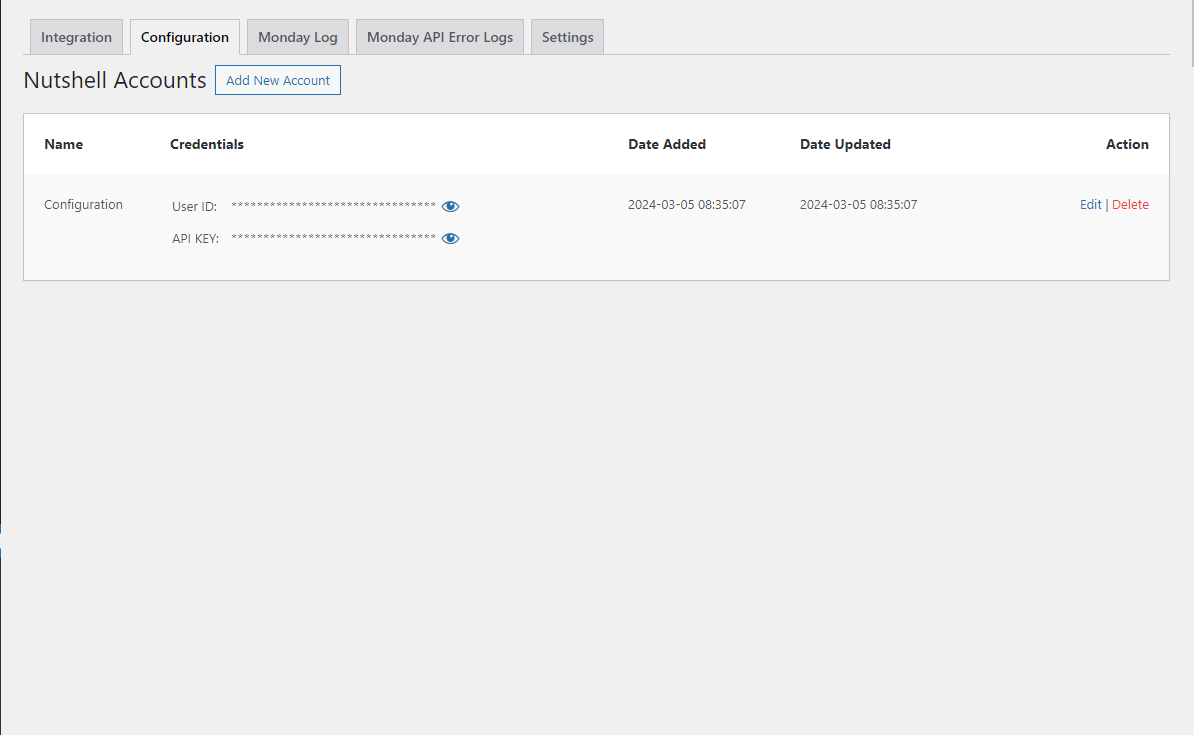Open the Monday API Error Logs tab
Viewport: 1194px width, 735px height.
(440, 37)
